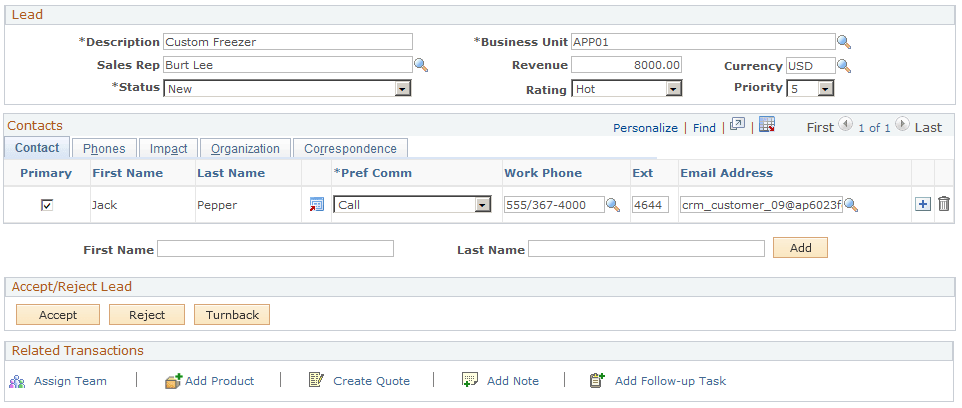
Task: Switch to the Impact tab
Action: 168,148
